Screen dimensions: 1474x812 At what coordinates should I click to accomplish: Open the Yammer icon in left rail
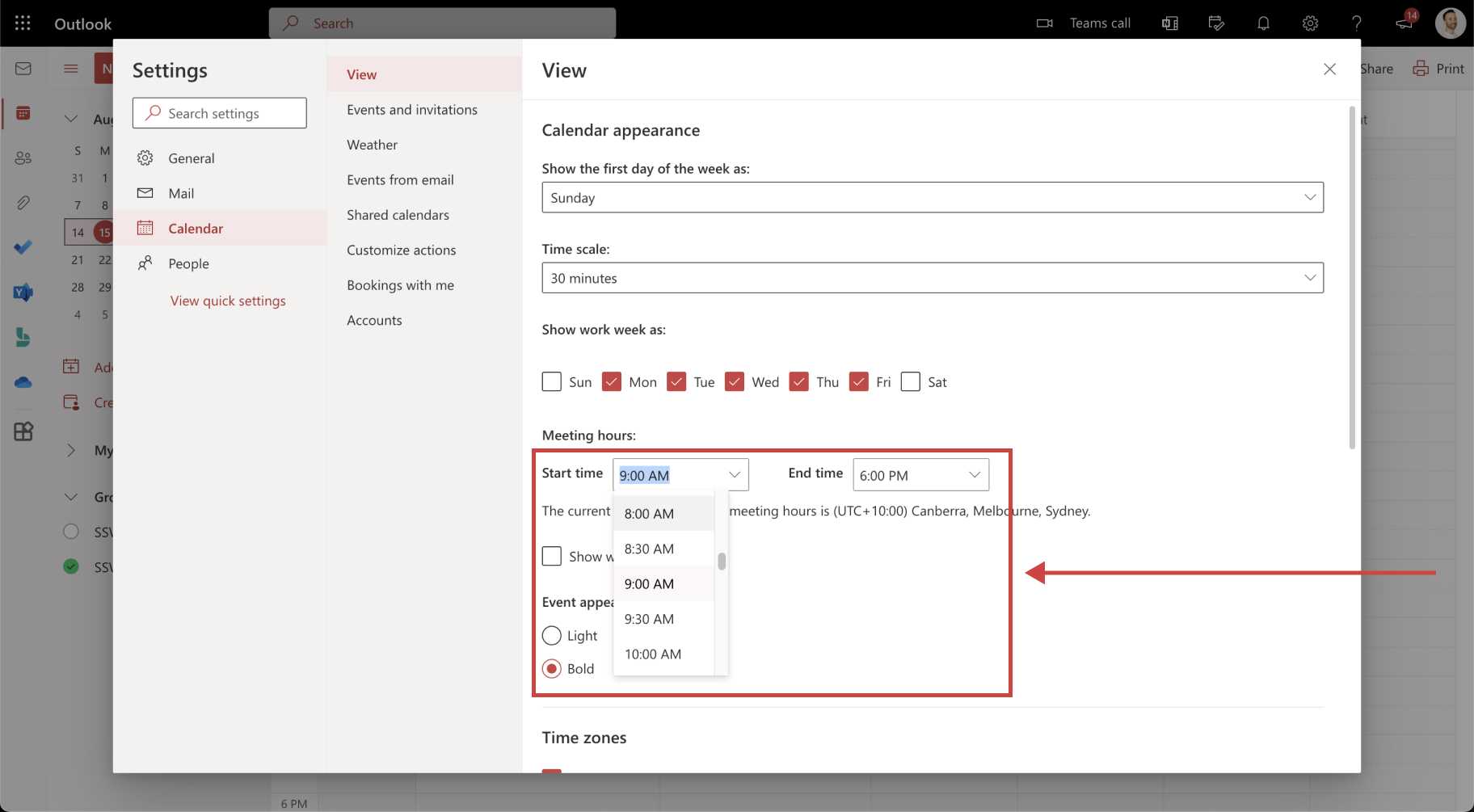[x=23, y=292]
